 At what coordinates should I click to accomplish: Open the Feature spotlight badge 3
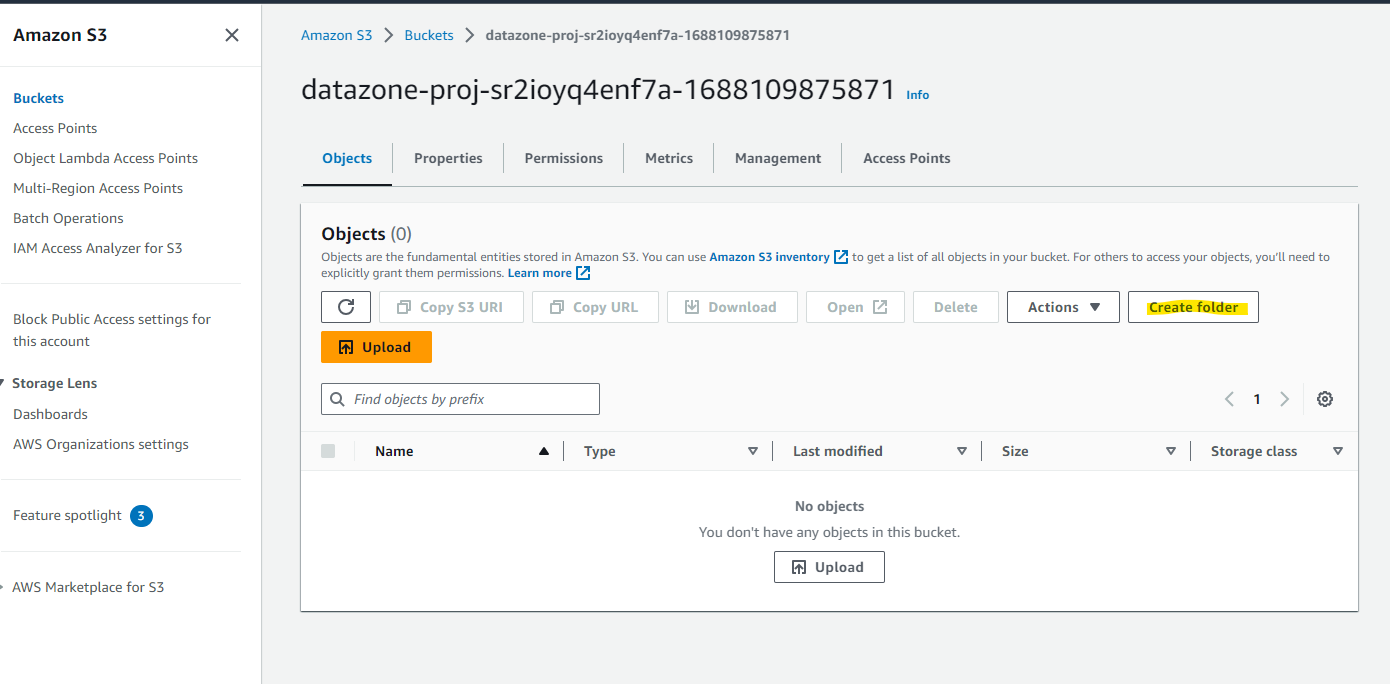(142, 516)
